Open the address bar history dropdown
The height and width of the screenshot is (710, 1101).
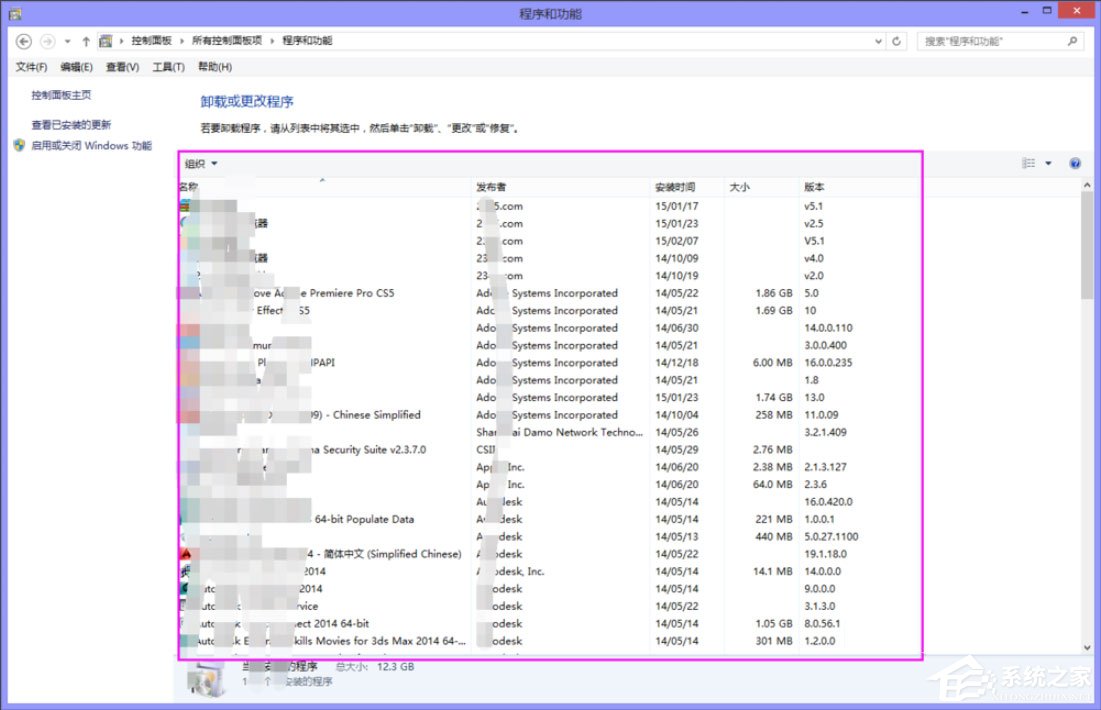point(878,41)
